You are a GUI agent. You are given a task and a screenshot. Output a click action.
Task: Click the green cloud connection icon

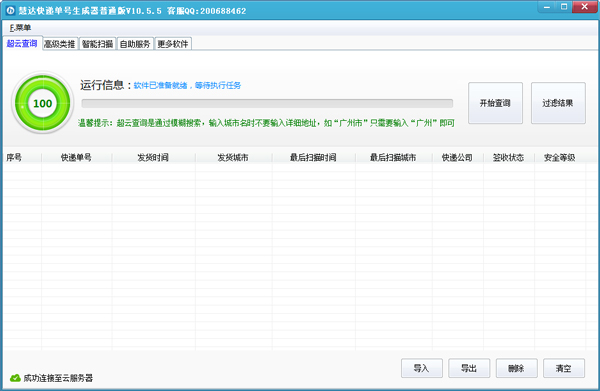click(15, 378)
